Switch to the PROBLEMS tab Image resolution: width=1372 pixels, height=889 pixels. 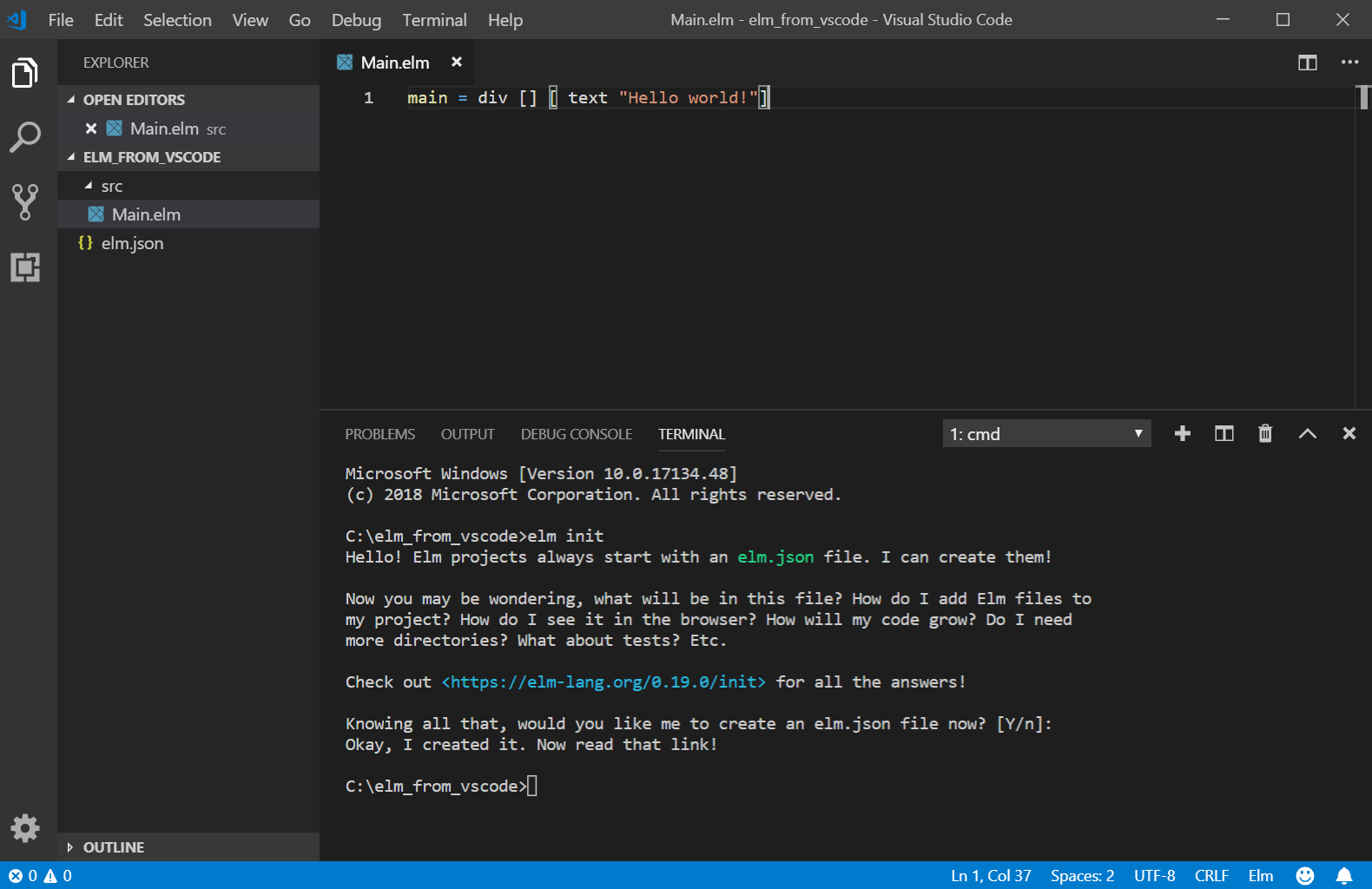coord(379,434)
